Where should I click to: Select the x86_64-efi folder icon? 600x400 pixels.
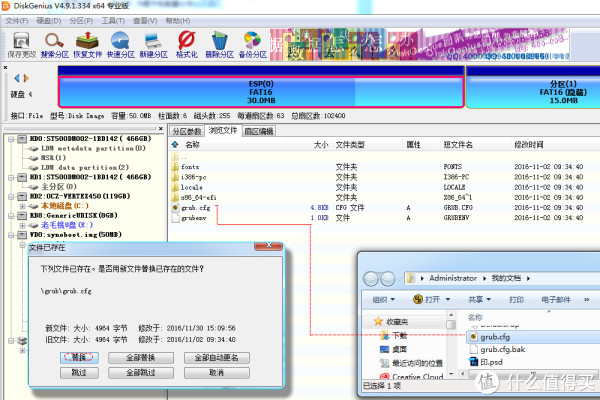pos(175,197)
